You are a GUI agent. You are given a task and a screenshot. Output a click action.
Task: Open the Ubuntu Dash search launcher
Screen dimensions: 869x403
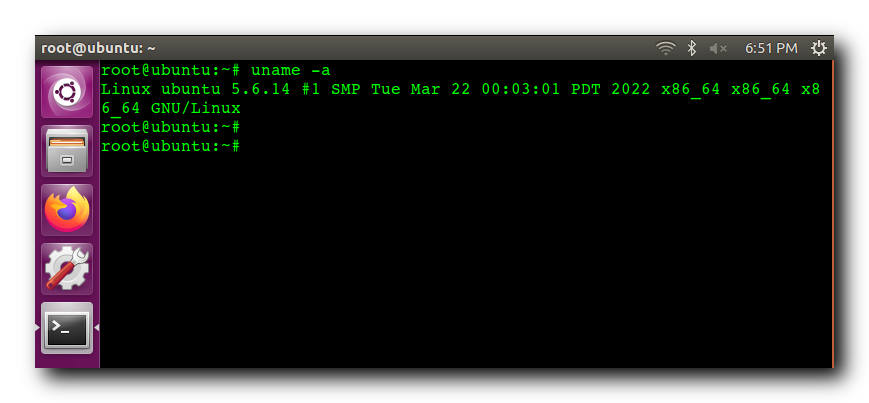(67, 92)
